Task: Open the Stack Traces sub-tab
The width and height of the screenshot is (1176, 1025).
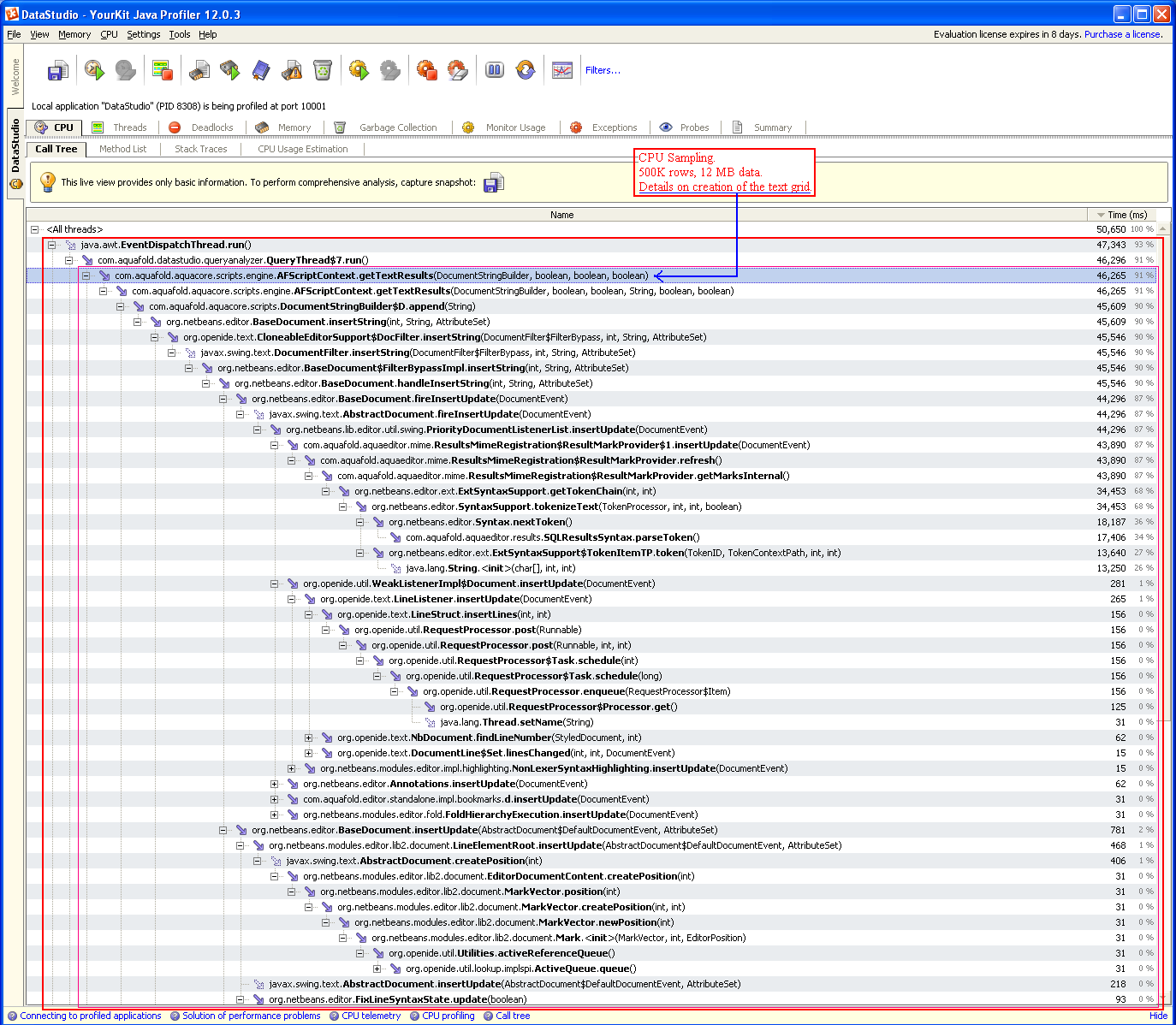Action: (201, 149)
